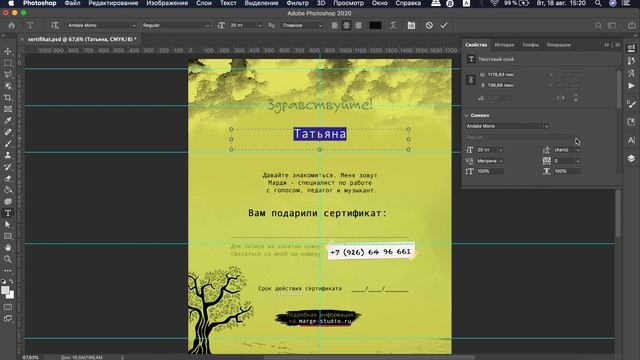Open font style dropdown Regular

pyautogui.click(x=176, y=25)
